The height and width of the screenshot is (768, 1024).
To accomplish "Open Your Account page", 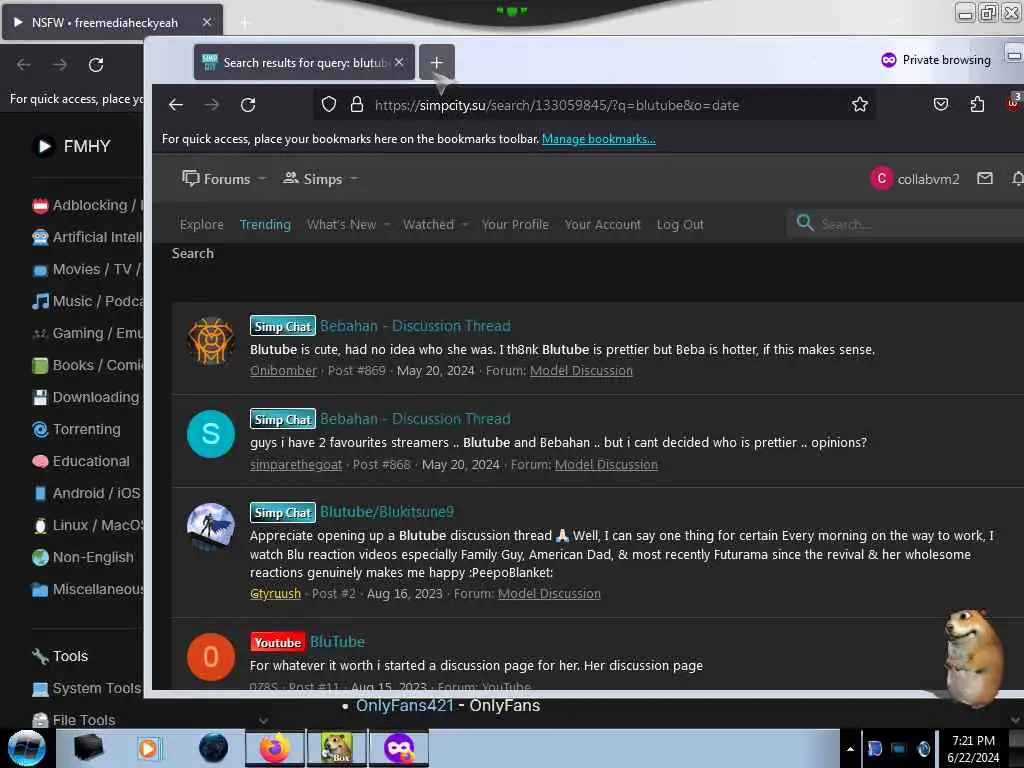I will click(x=602, y=224).
